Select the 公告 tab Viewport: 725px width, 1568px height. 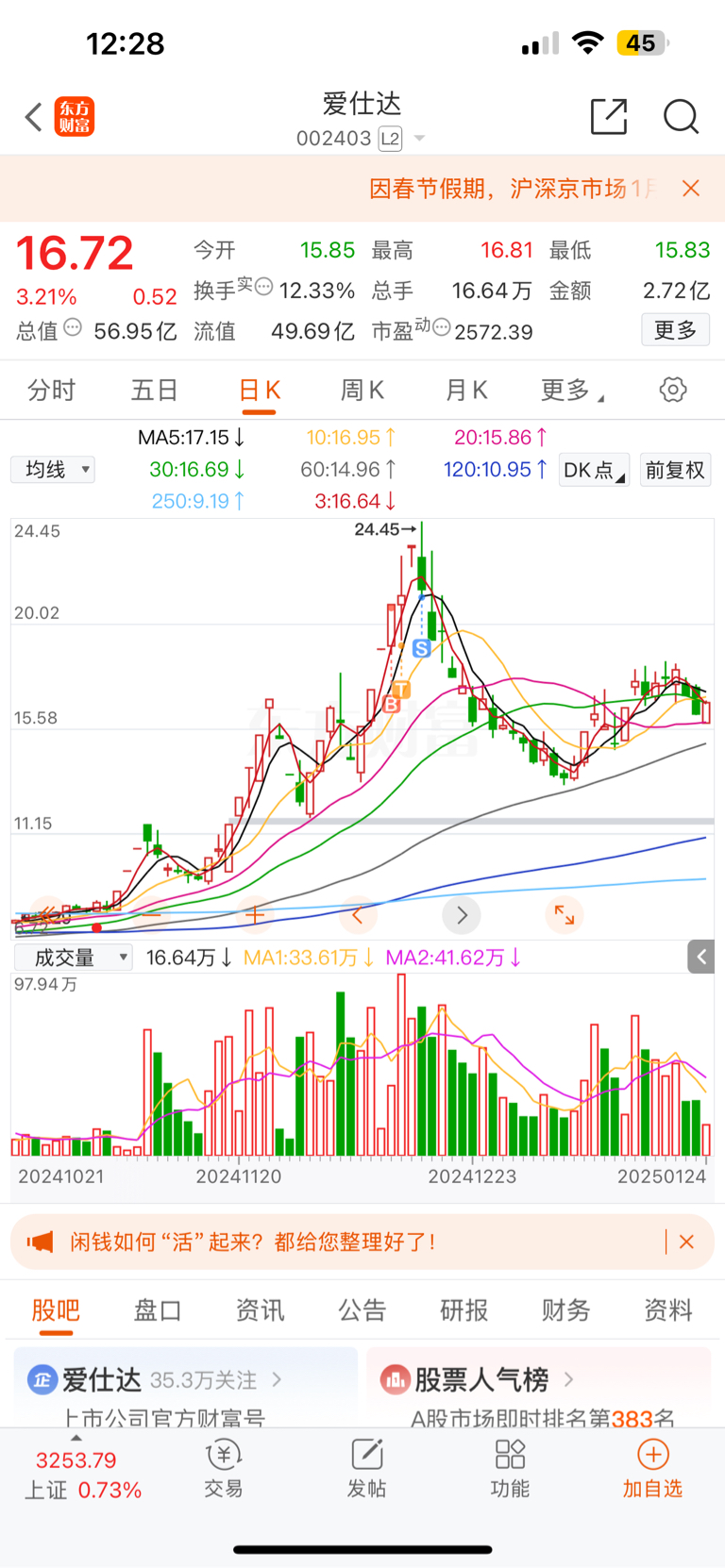pos(362,1309)
